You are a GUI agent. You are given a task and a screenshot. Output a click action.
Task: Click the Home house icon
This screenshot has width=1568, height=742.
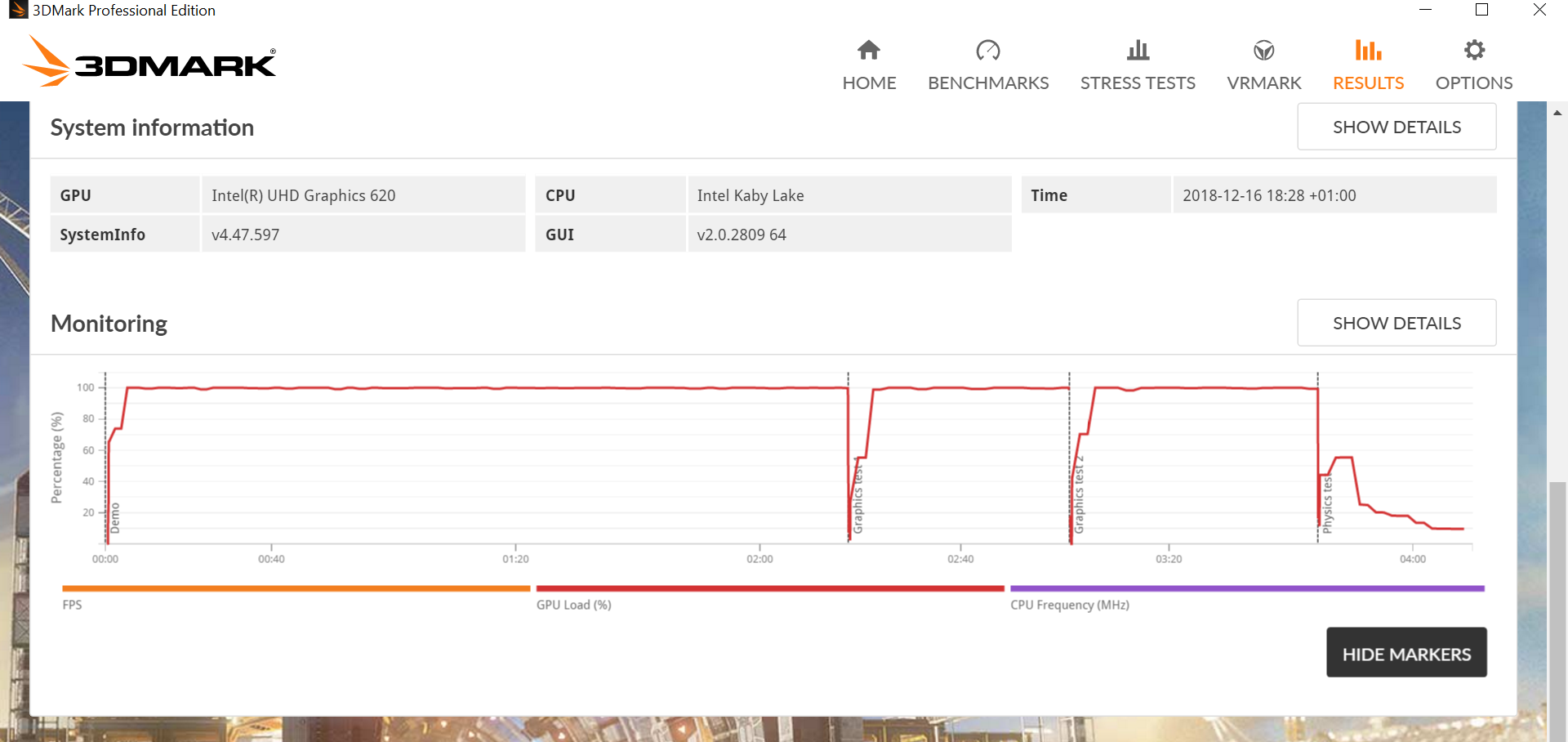[x=869, y=51]
